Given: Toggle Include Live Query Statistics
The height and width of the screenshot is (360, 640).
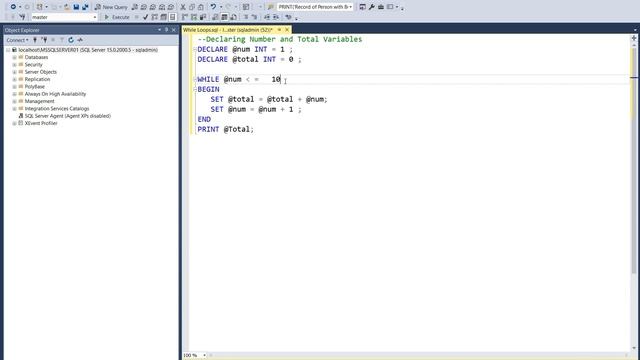Looking at the screenshot, I should click(193, 17).
